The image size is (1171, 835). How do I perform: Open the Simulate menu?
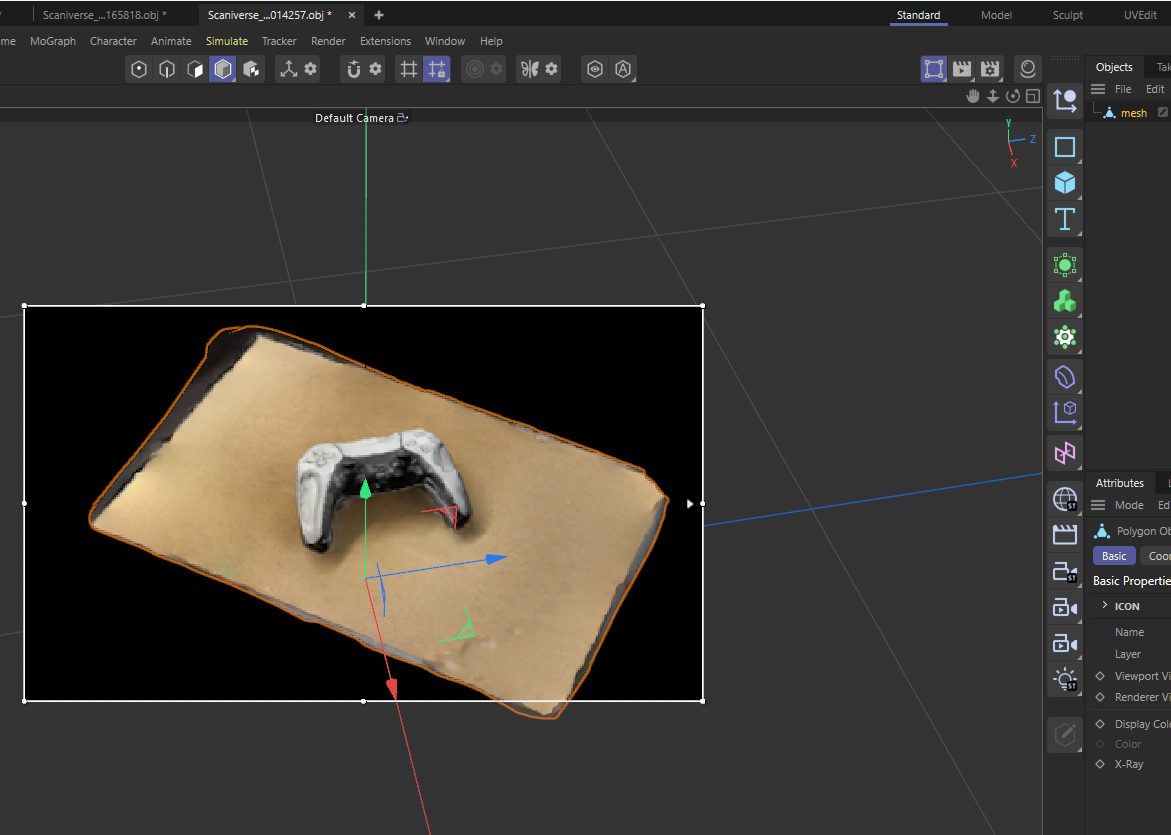click(227, 41)
